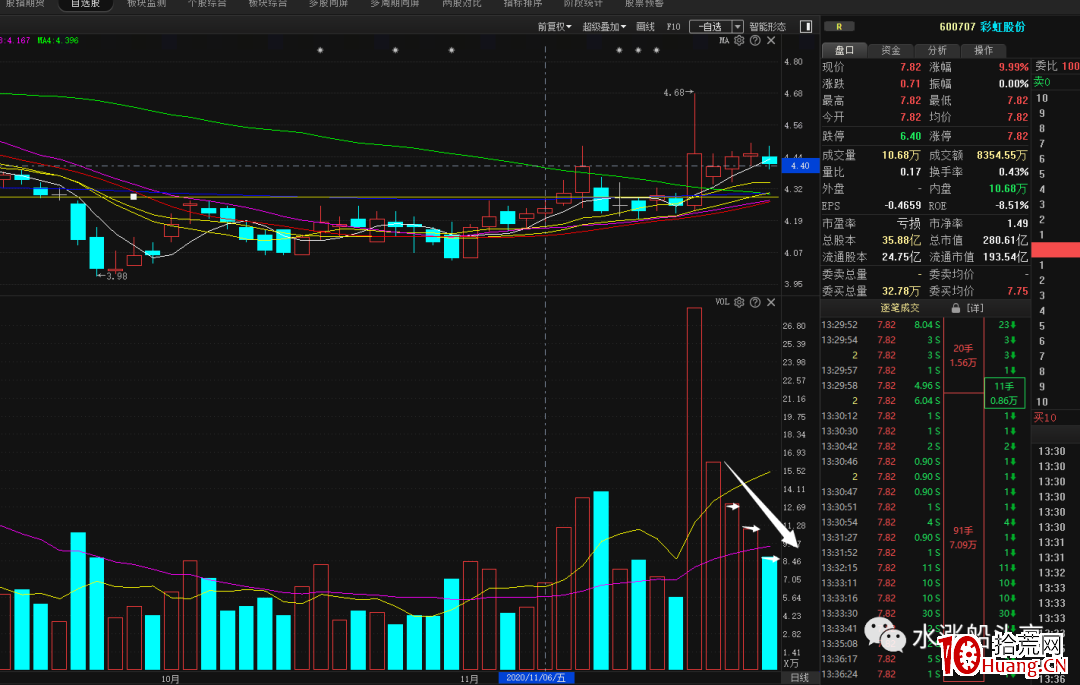1080x685 pixels.
Task: Open the 自选 combo box arrow
Action: [738, 27]
